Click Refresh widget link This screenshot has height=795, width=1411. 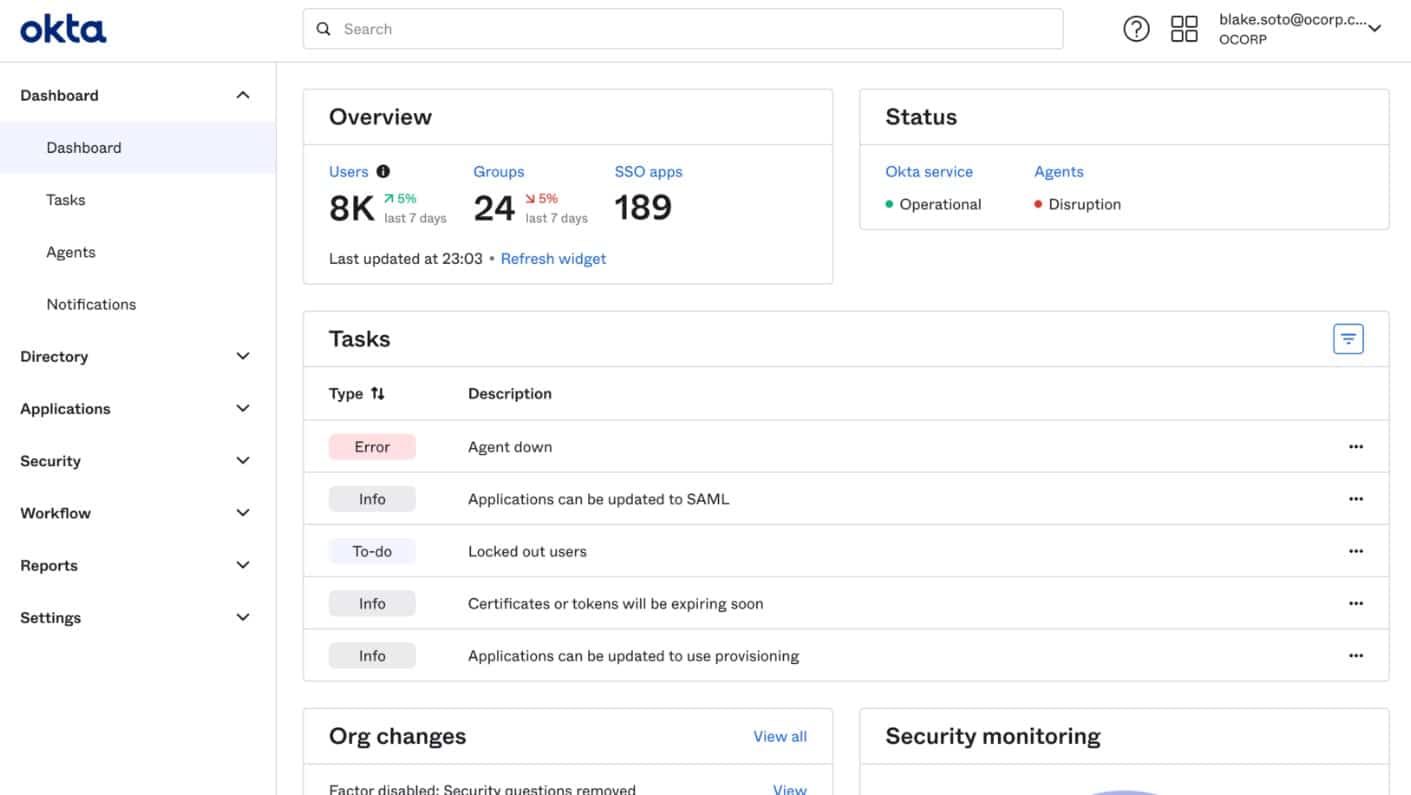pos(553,258)
